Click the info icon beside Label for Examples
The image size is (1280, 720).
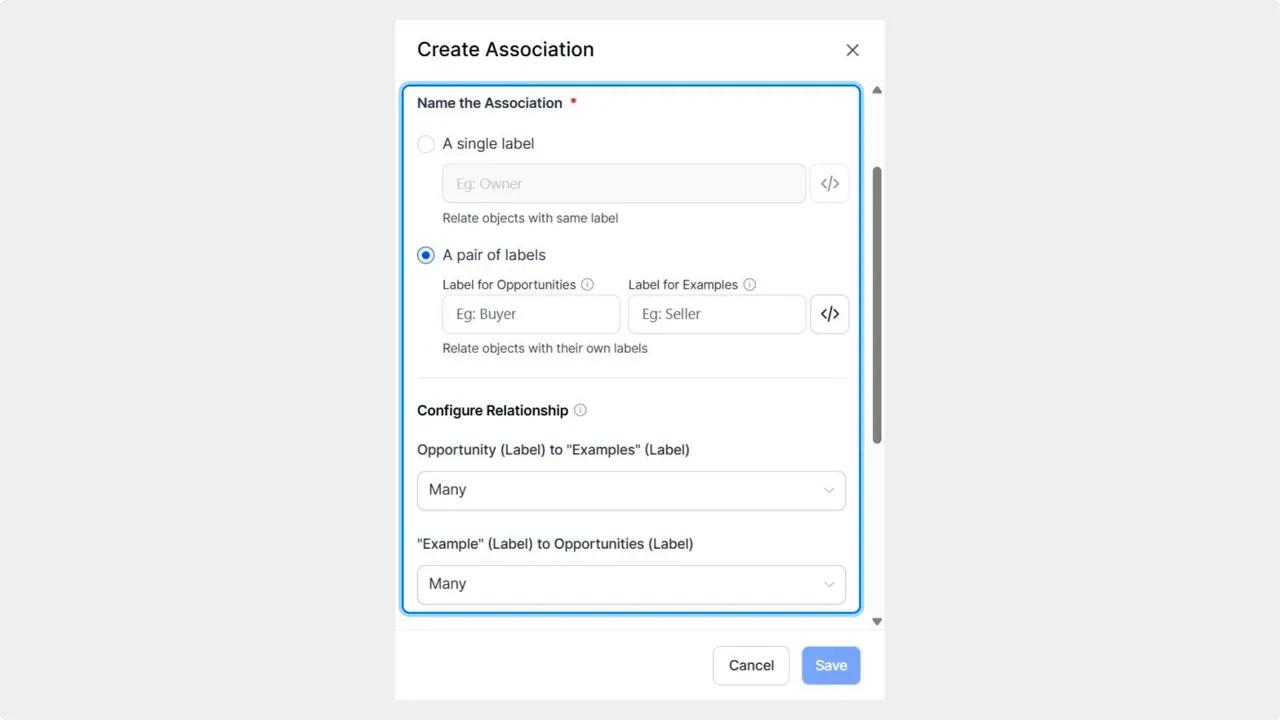tap(749, 284)
